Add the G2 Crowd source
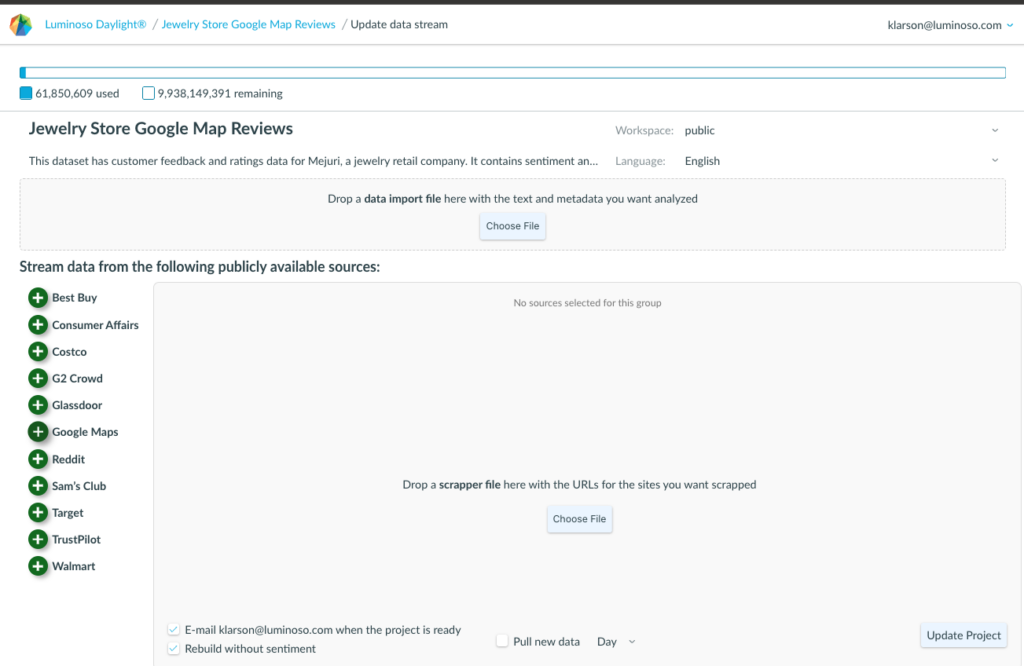This screenshot has width=1024, height=666. pyautogui.click(x=38, y=378)
